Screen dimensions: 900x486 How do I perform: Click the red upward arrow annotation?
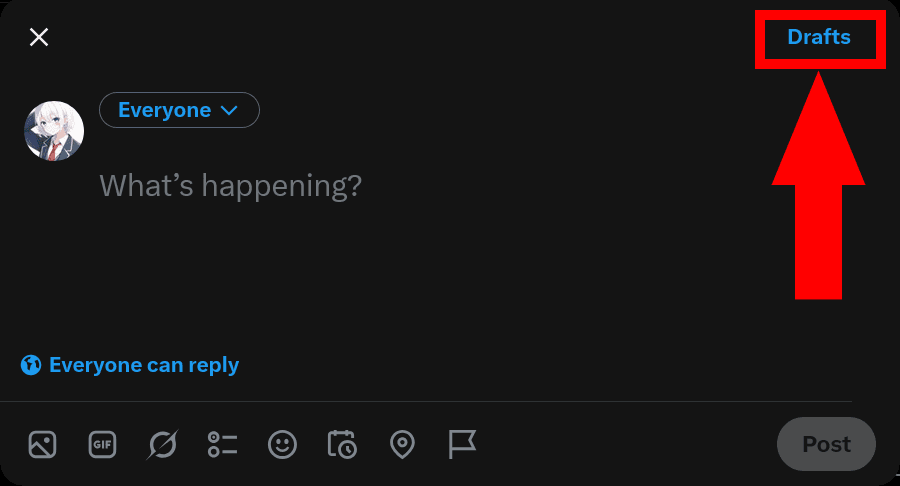(x=818, y=185)
